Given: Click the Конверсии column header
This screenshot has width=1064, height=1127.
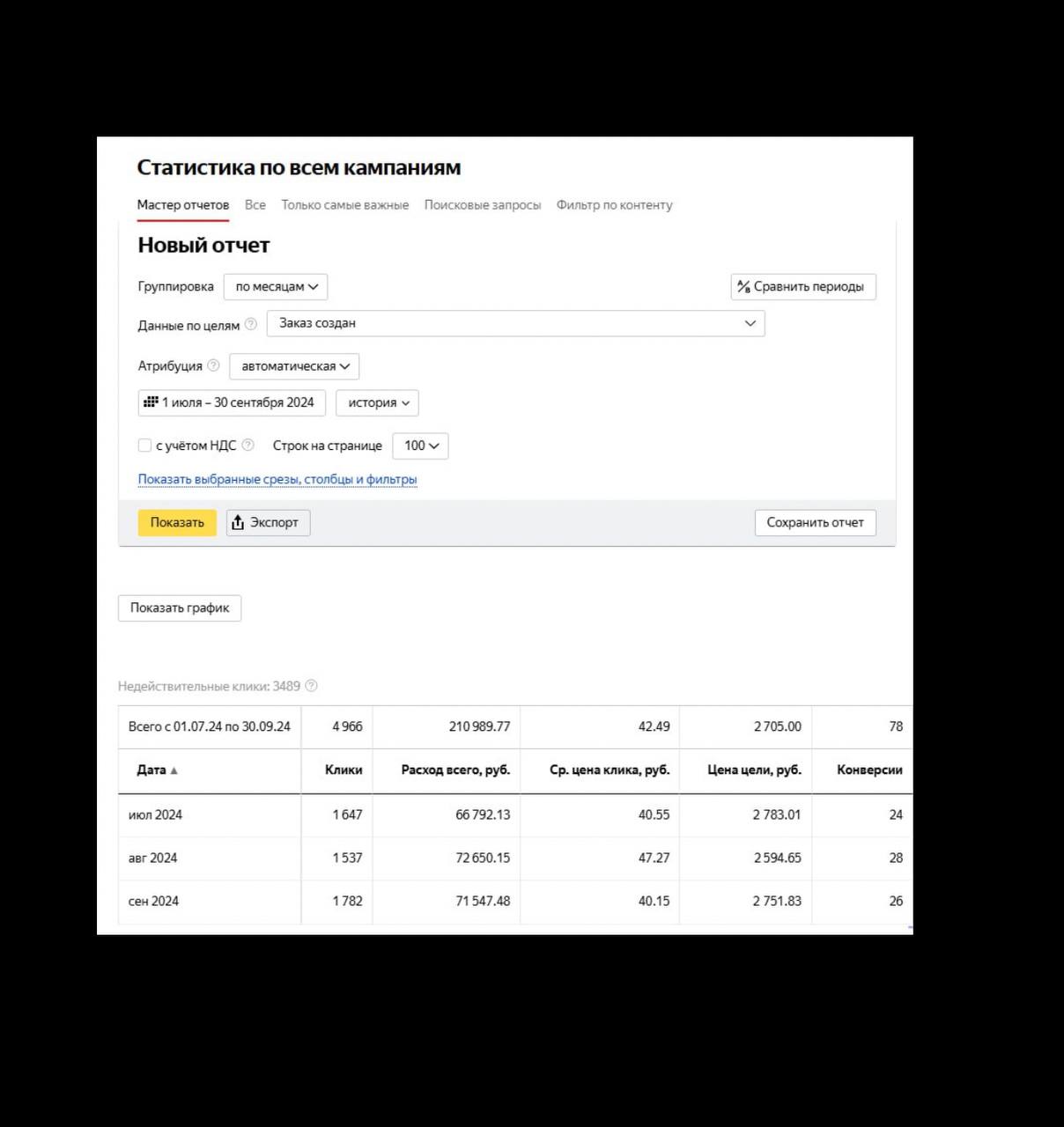Looking at the screenshot, I should coord(869,770).
